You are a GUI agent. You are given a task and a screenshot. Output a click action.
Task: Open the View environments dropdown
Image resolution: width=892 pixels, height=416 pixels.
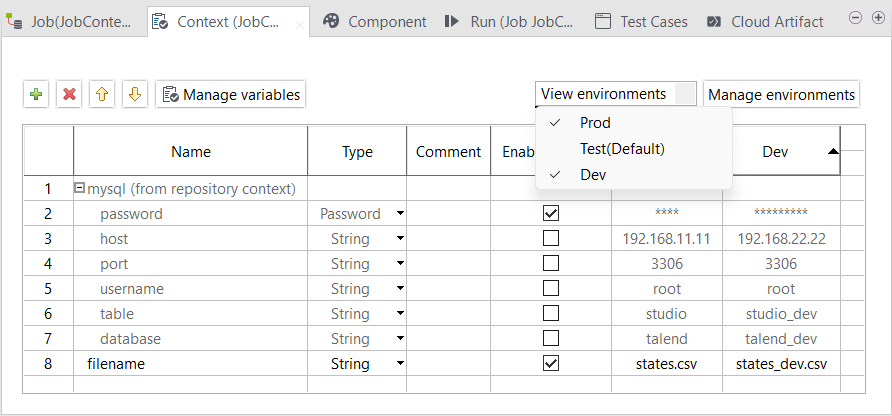[615, 94]
